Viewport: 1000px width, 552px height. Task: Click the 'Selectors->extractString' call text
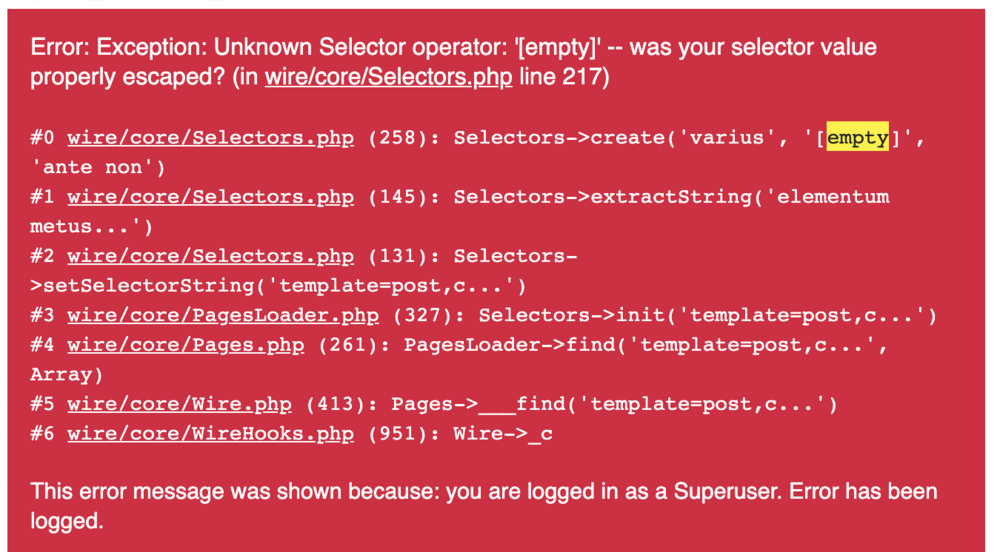(x=592, y=197)
